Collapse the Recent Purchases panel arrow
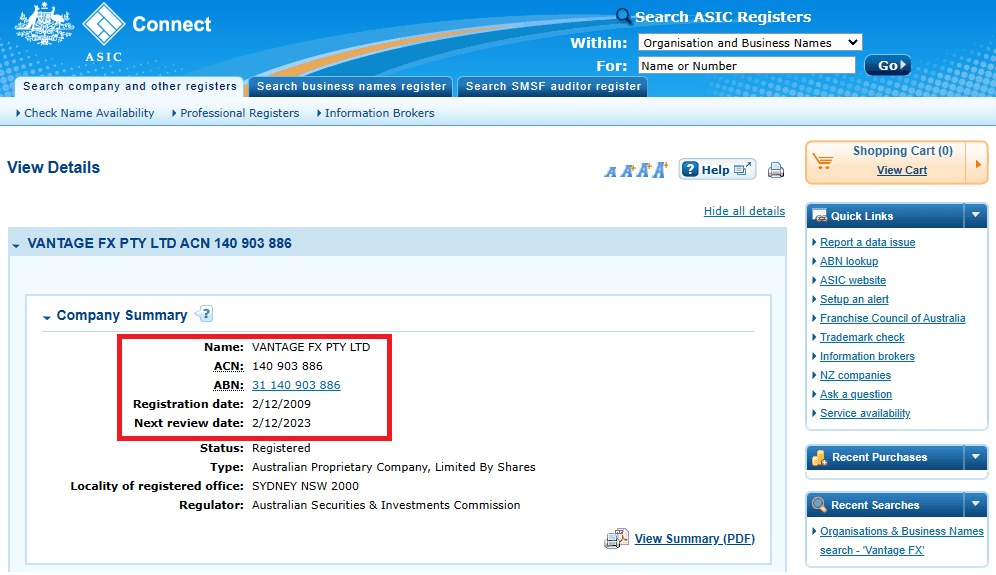 tap(976, 457)
